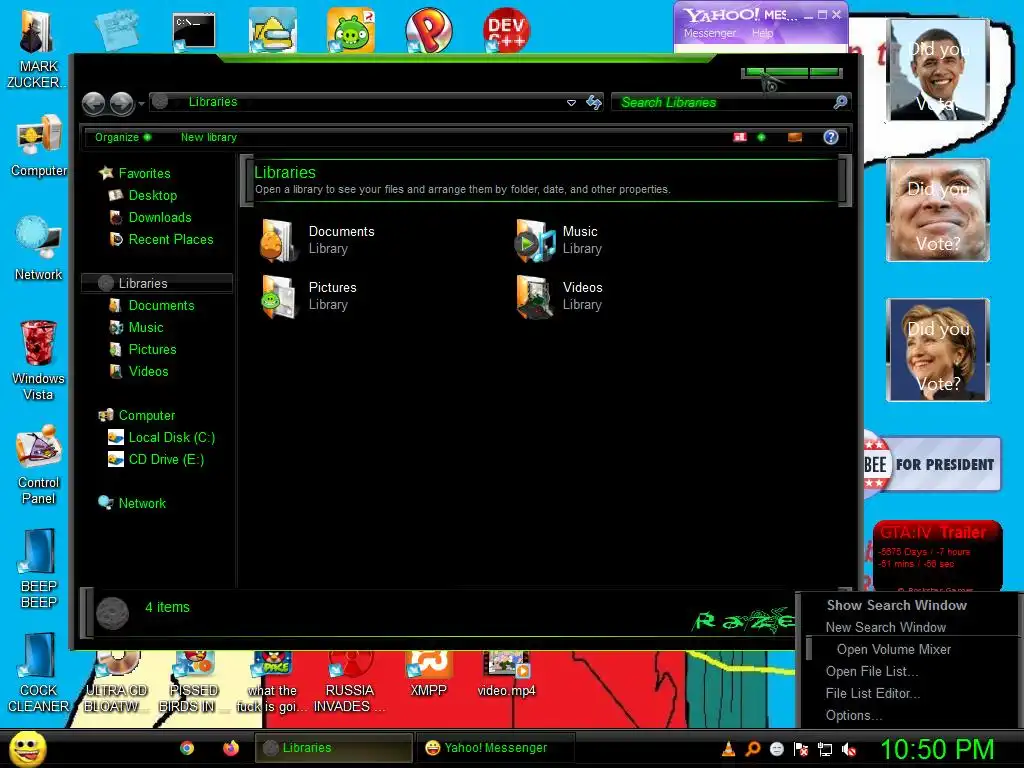Open CD Drive (E:) in the sidebar

click(x=166, y=460)
